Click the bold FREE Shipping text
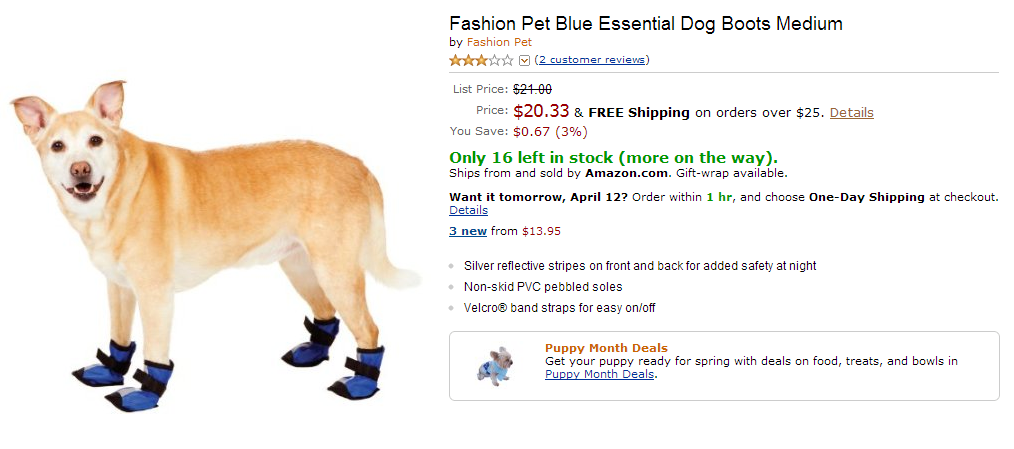Screen dimensions: 1014x449 [x=639, y=113]
